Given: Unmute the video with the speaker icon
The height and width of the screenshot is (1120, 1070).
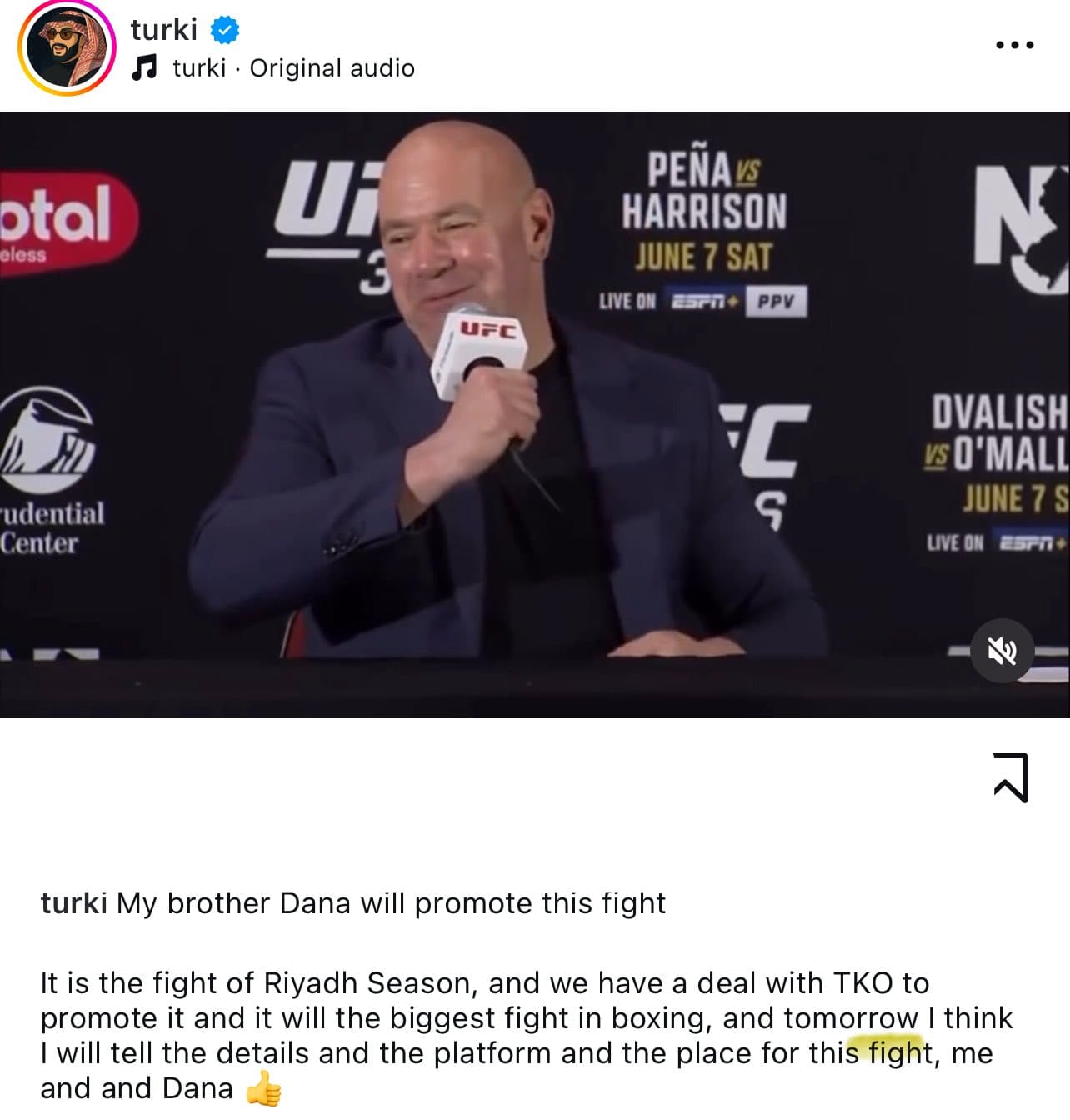Looking at the screenshot, I should click(x=1002, y=651).
